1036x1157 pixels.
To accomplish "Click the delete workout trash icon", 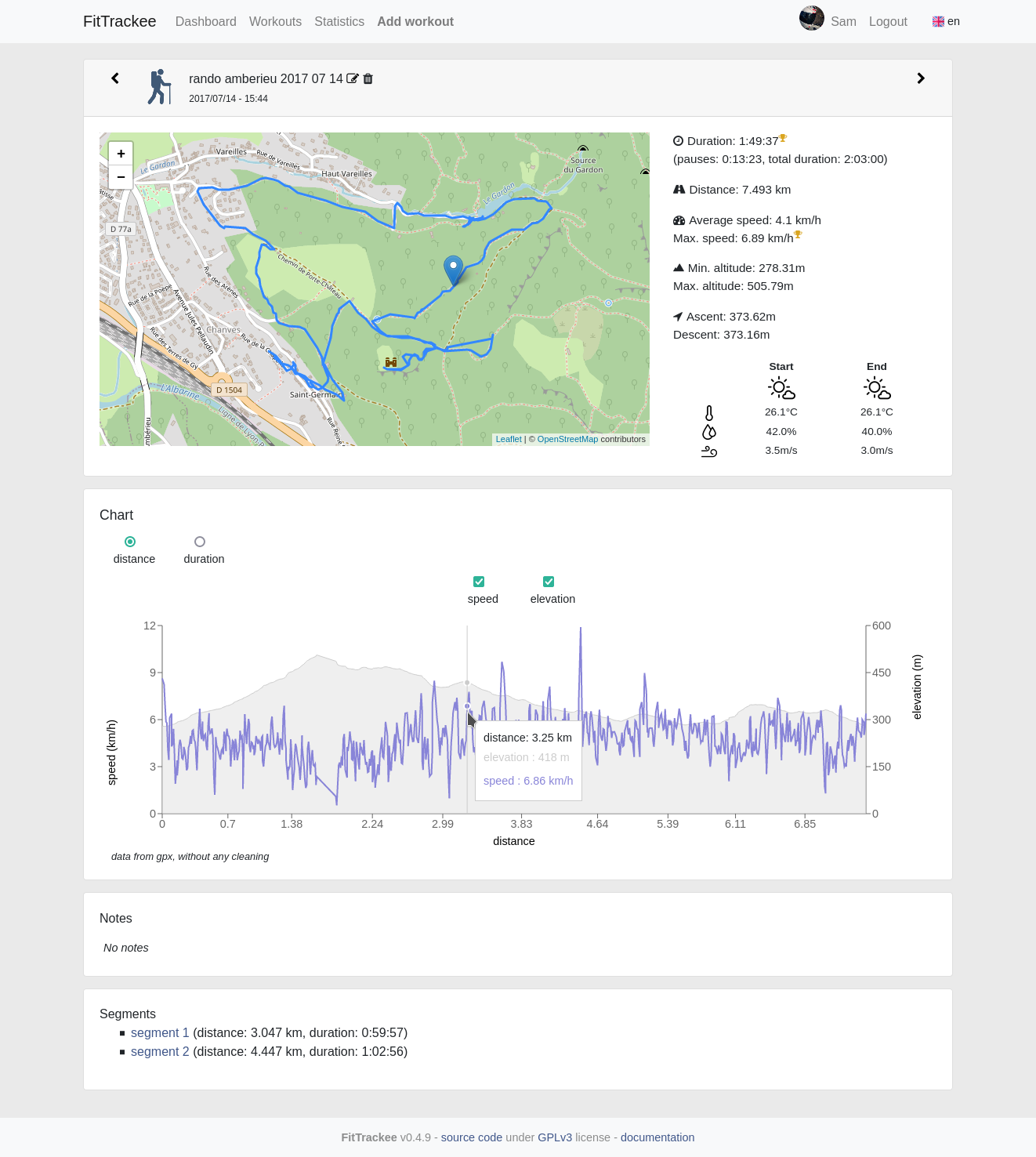I will 368,78.
